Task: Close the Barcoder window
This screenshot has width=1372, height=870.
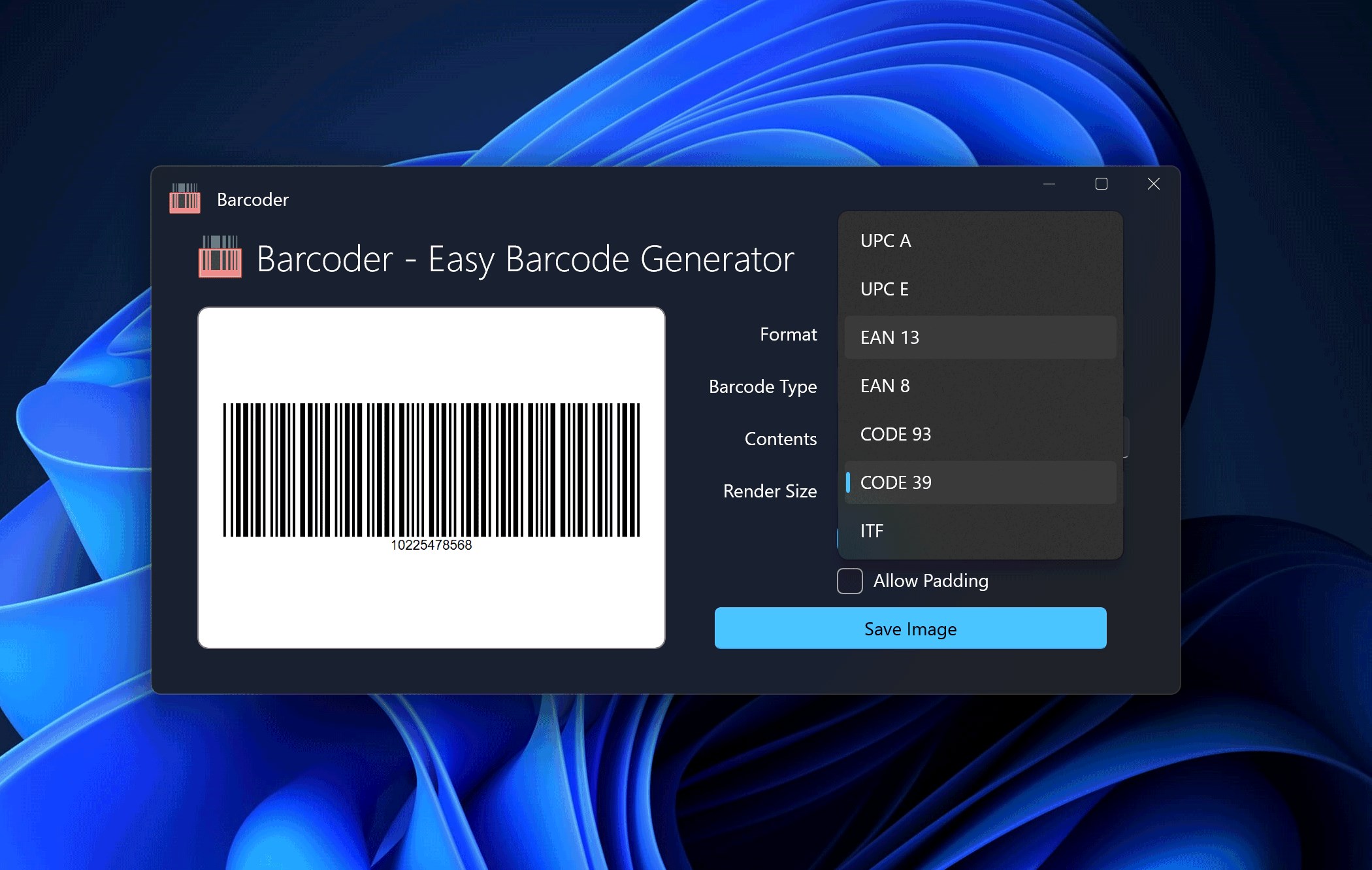Action: click(1154, 184)
